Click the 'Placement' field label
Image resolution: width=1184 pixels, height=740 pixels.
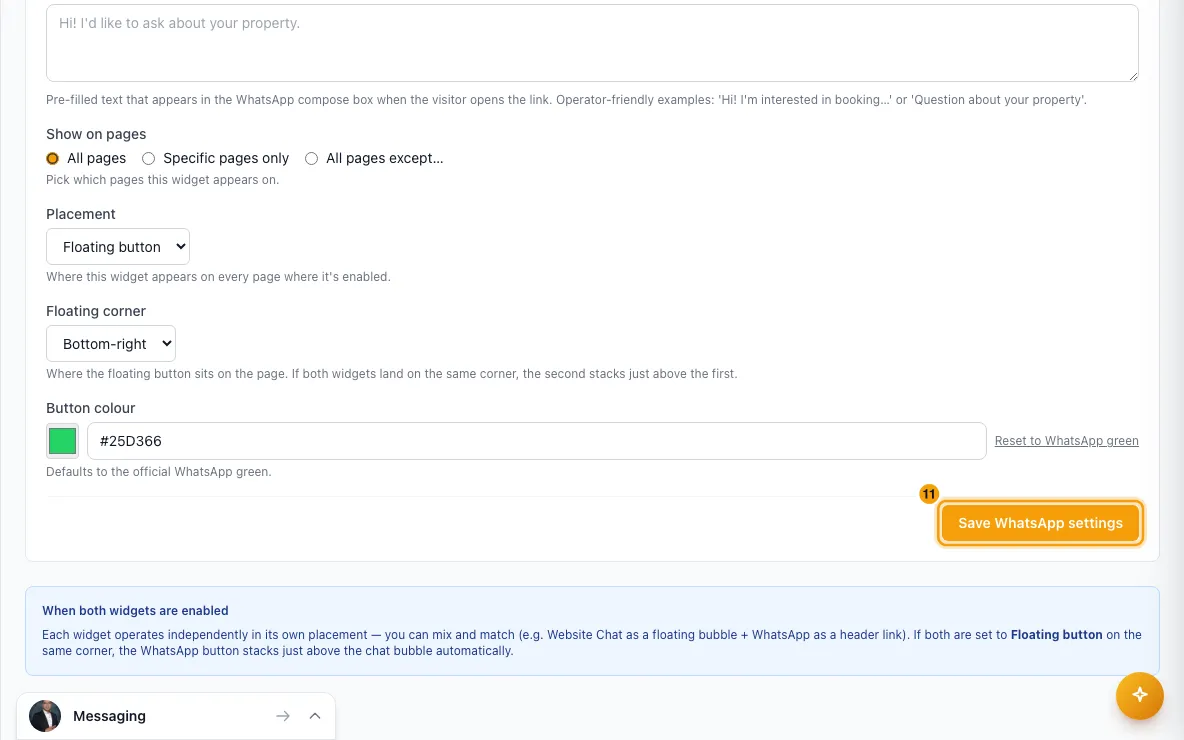pos(81,214)
